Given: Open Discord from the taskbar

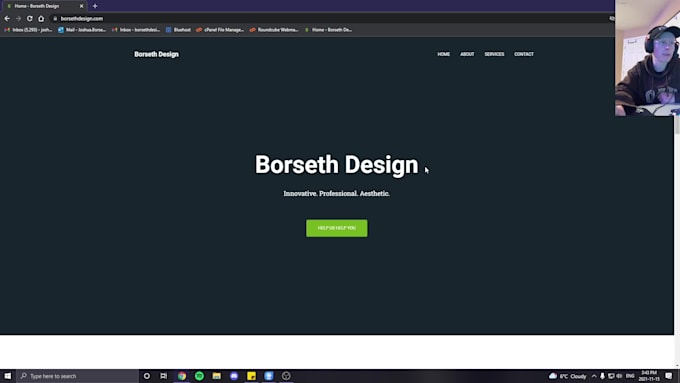Looking at the screenshot, I should pyautogui.click(x=234, y=376).
